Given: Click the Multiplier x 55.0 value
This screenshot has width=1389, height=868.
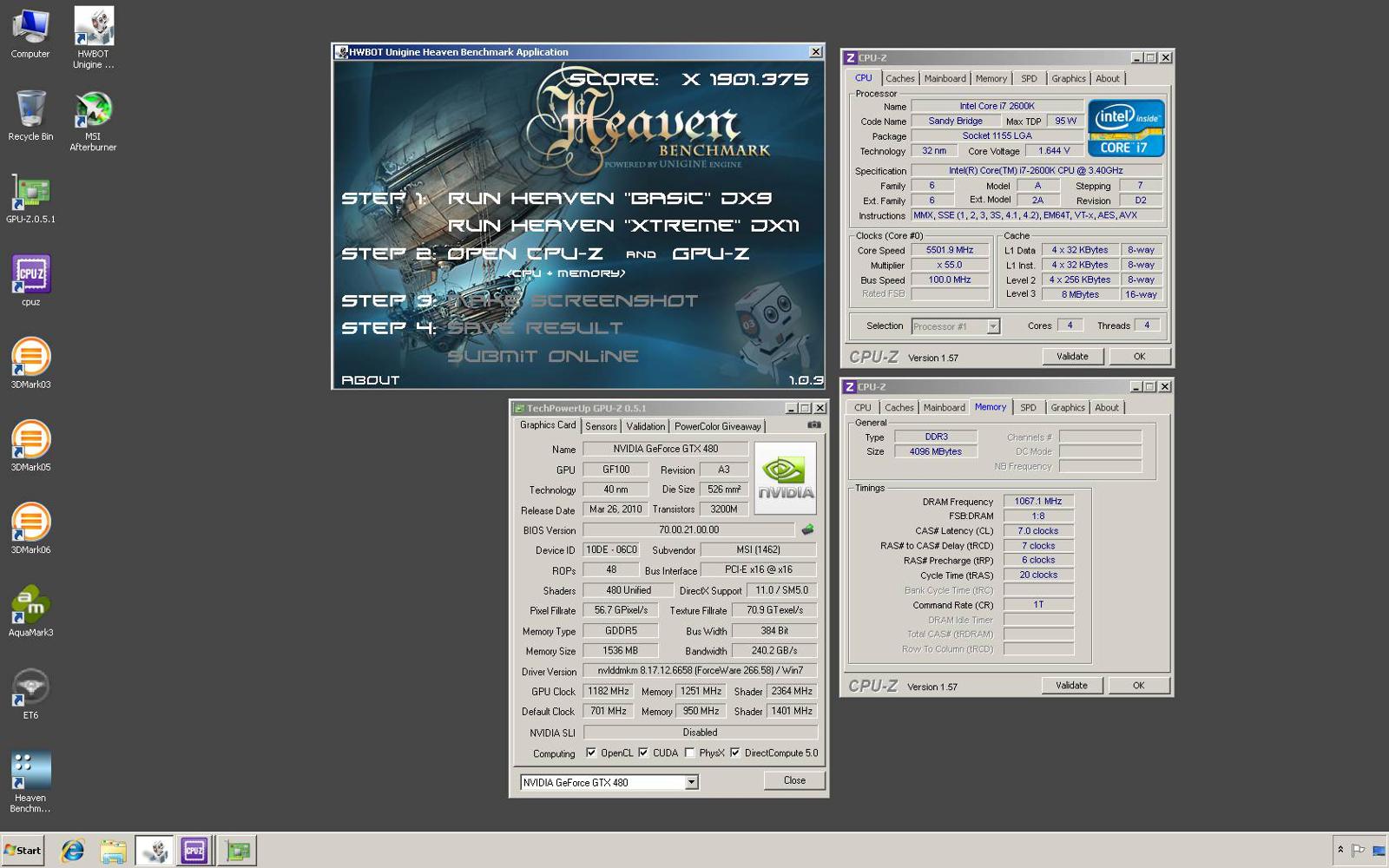Looking at the screenshot, I should (x=950, y=265).
